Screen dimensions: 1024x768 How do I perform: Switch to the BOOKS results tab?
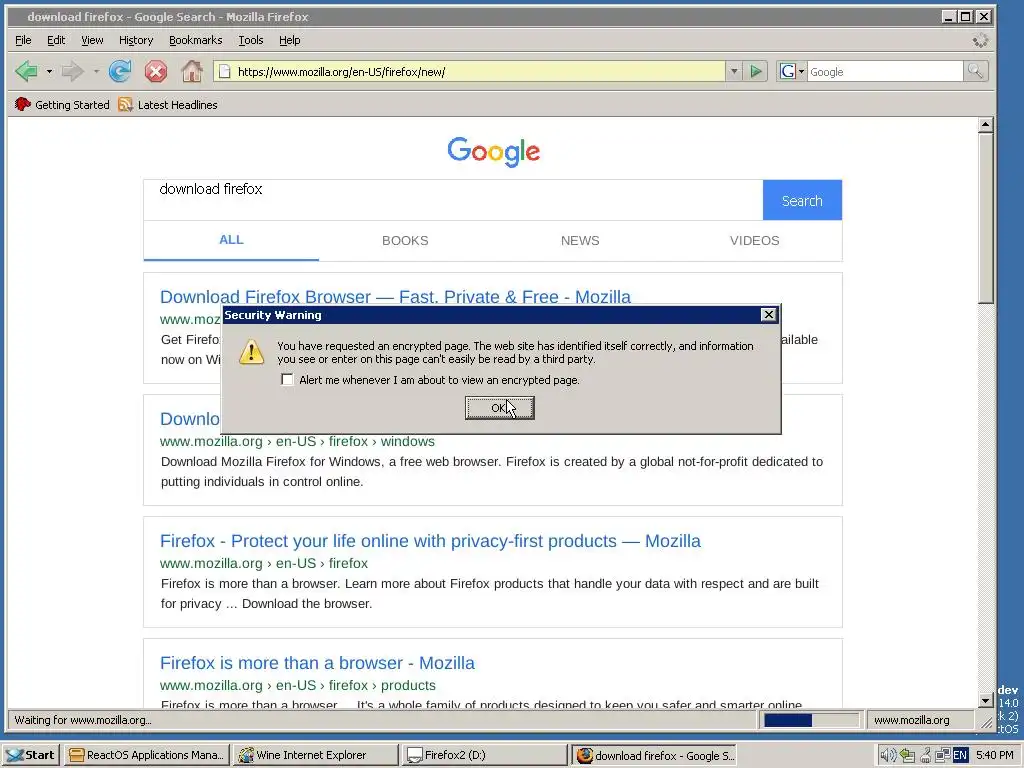pos(406,240)
